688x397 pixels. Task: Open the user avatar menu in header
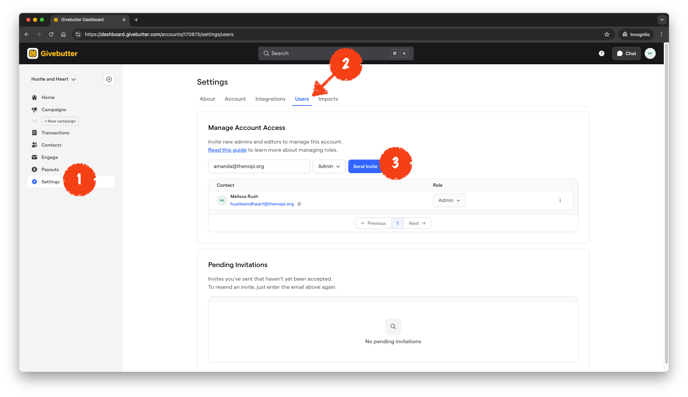tap(650, 54)
